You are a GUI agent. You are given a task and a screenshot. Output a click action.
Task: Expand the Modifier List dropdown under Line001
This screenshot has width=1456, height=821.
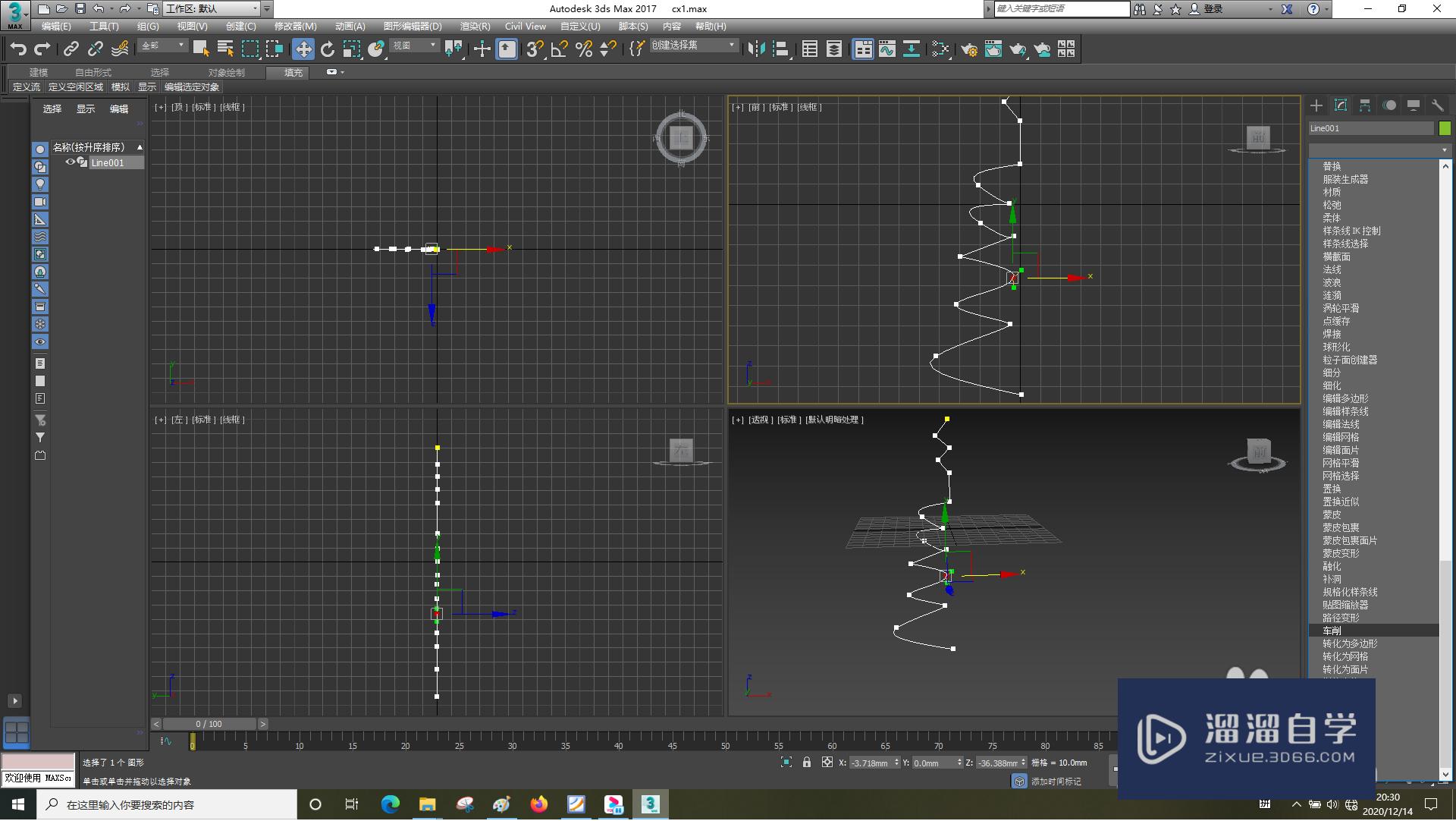click(1379, 149)
